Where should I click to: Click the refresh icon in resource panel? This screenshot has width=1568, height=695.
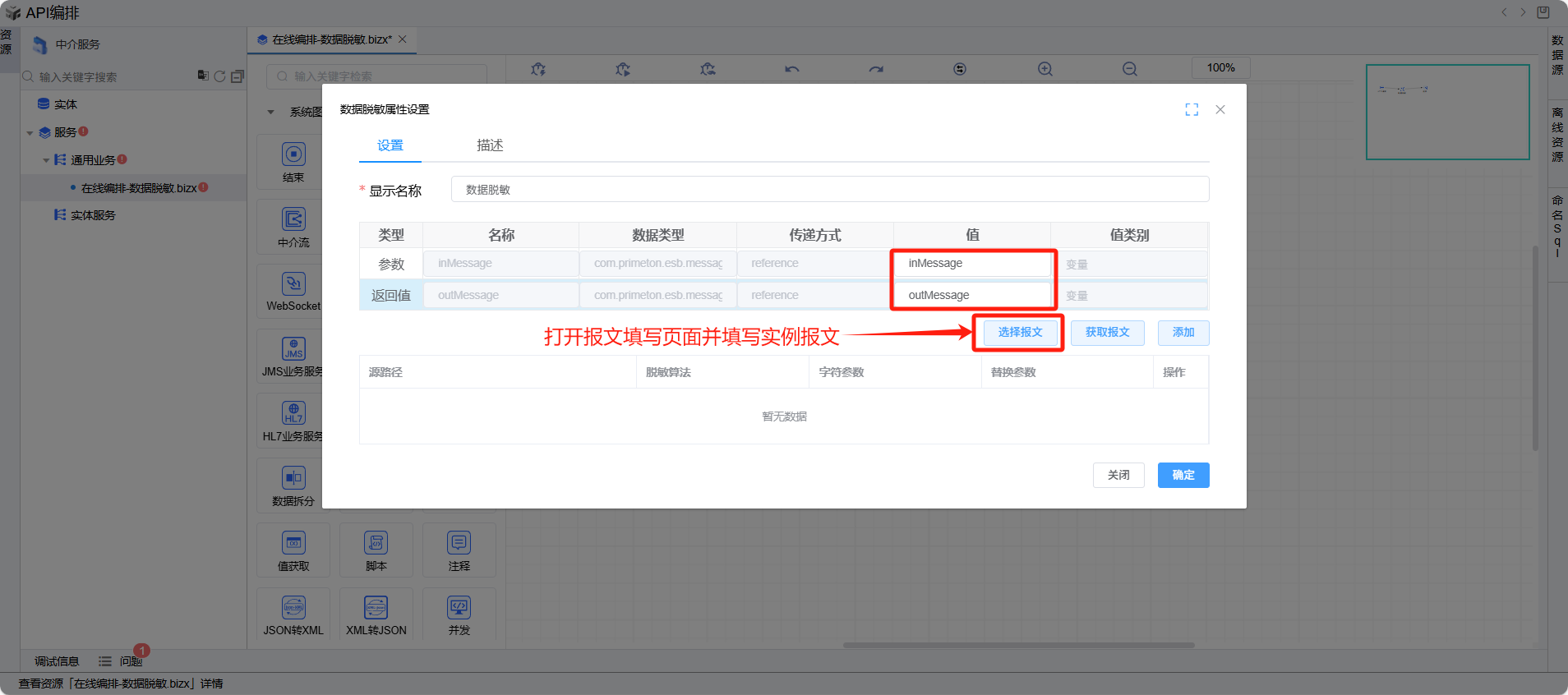click(219, 76)
